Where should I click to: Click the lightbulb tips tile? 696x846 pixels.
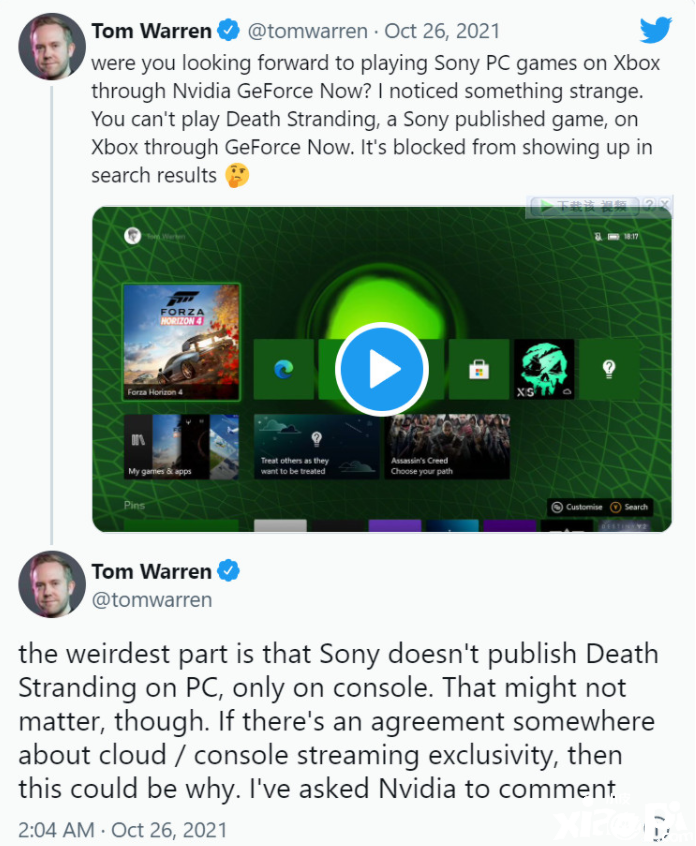coord(609,369)
